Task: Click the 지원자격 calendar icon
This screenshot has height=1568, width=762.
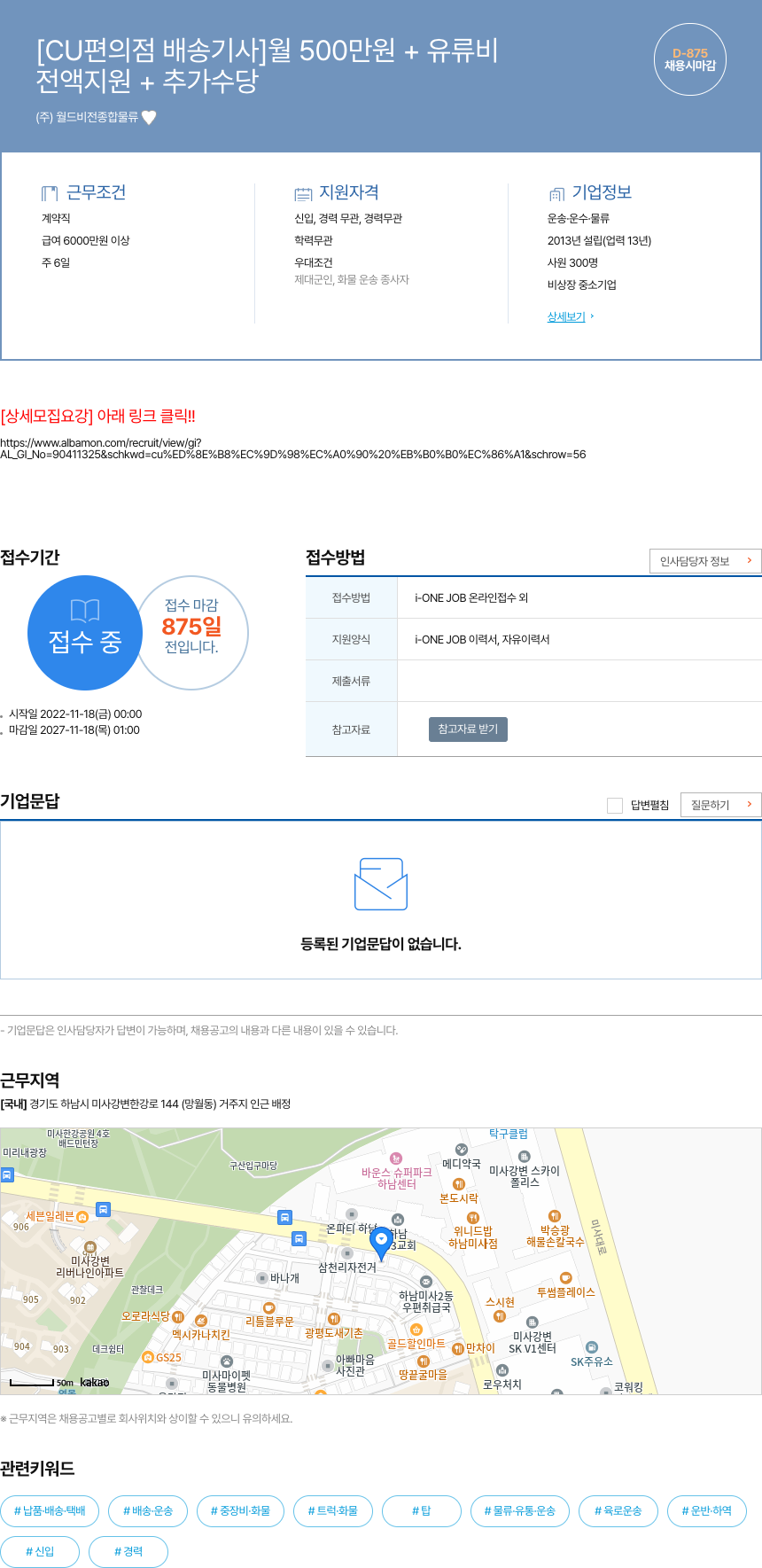Action: point(303,193)
